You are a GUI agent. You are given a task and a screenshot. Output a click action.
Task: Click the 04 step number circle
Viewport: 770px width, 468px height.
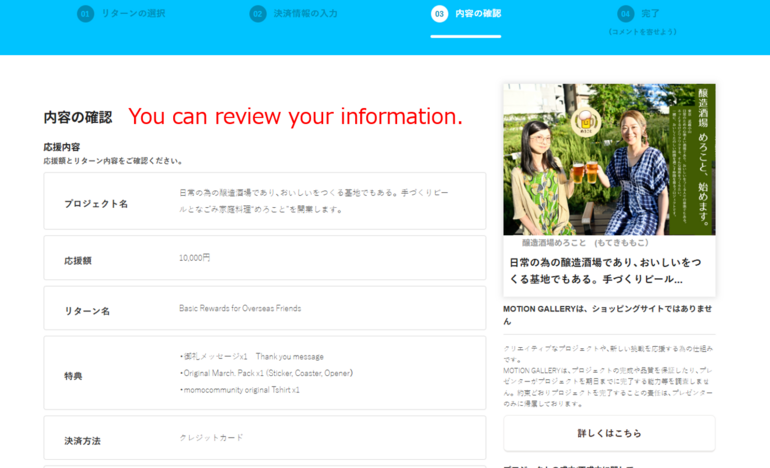click(626, 14)
